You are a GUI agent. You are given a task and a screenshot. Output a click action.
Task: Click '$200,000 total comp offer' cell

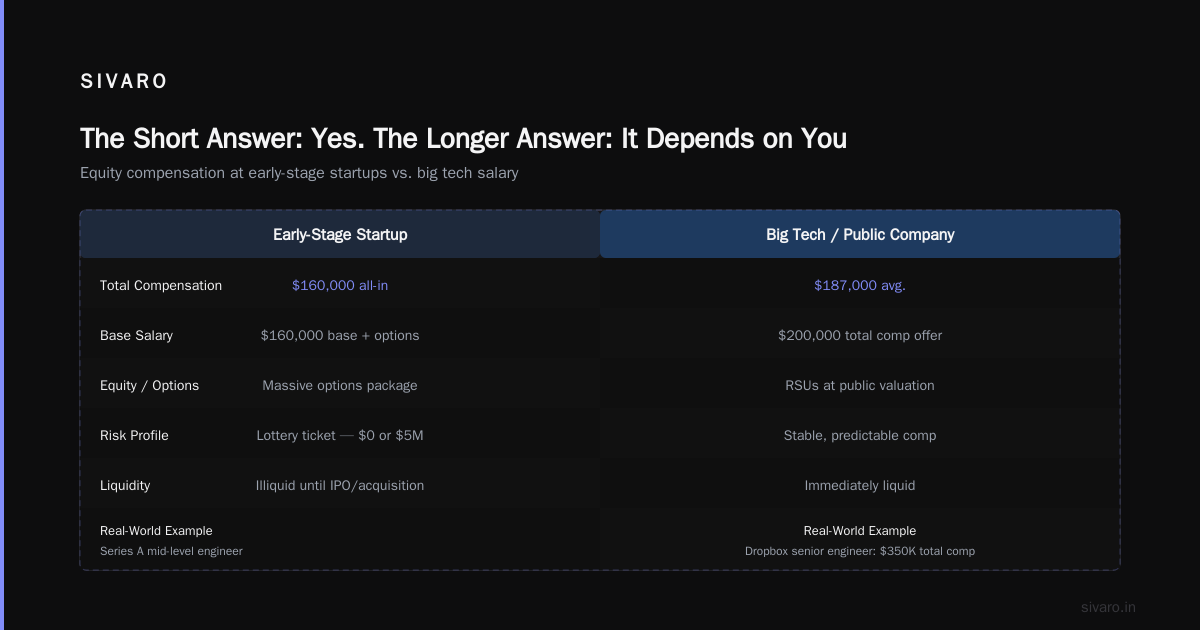click(x=860, y=335)
